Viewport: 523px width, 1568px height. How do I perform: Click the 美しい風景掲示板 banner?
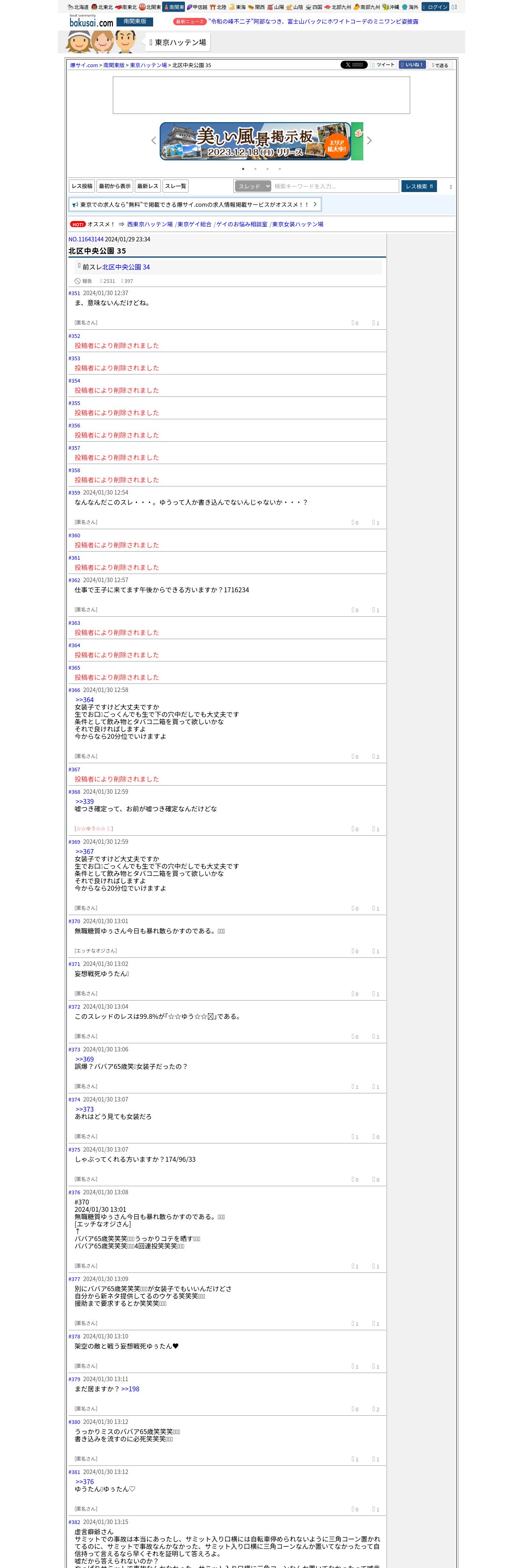pyautogui.click(x=256, y=141)
